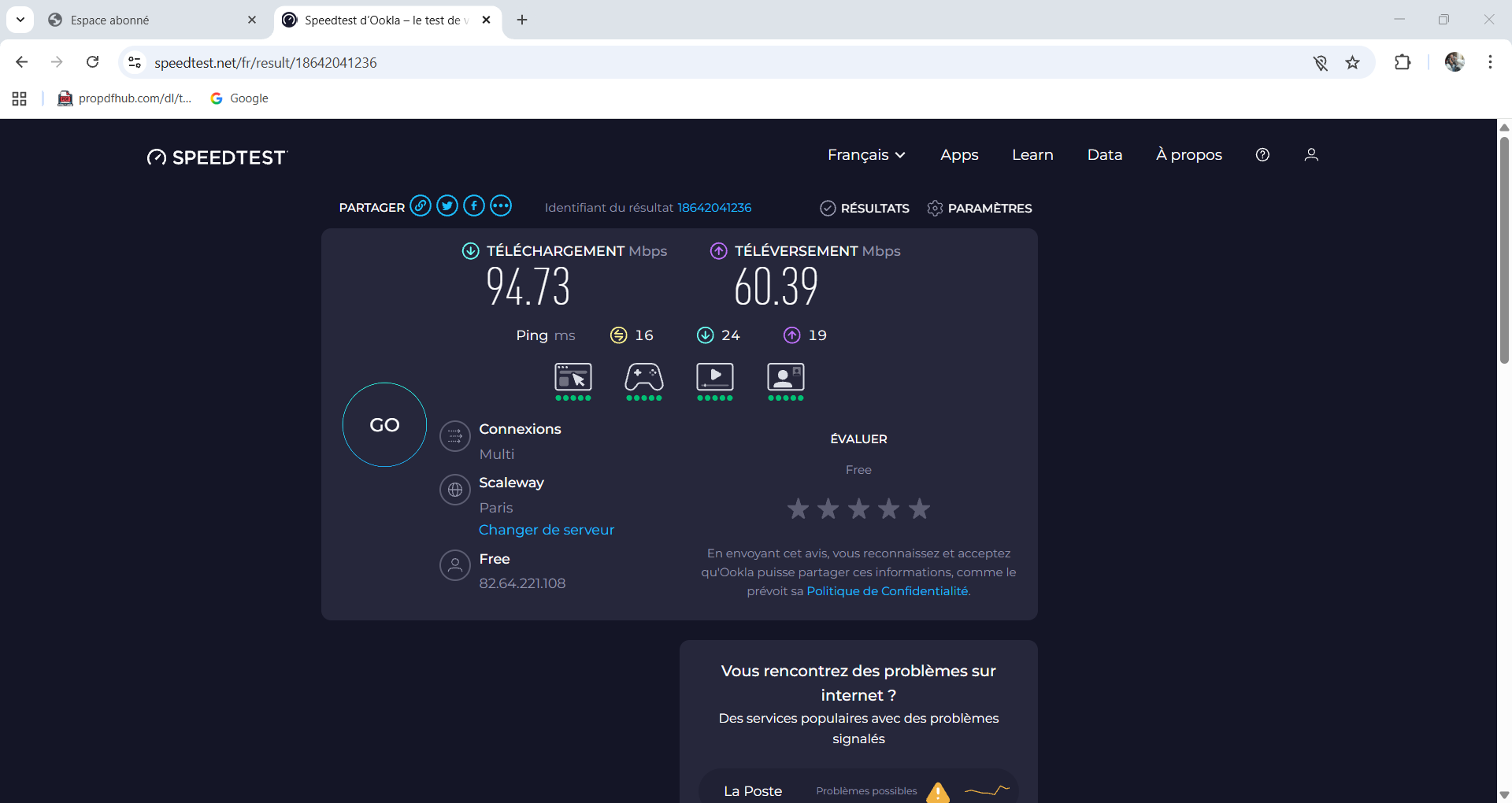Open the help question mark icon
The height and width of the screenshot is (803, 1512).
coord(1262,155)
